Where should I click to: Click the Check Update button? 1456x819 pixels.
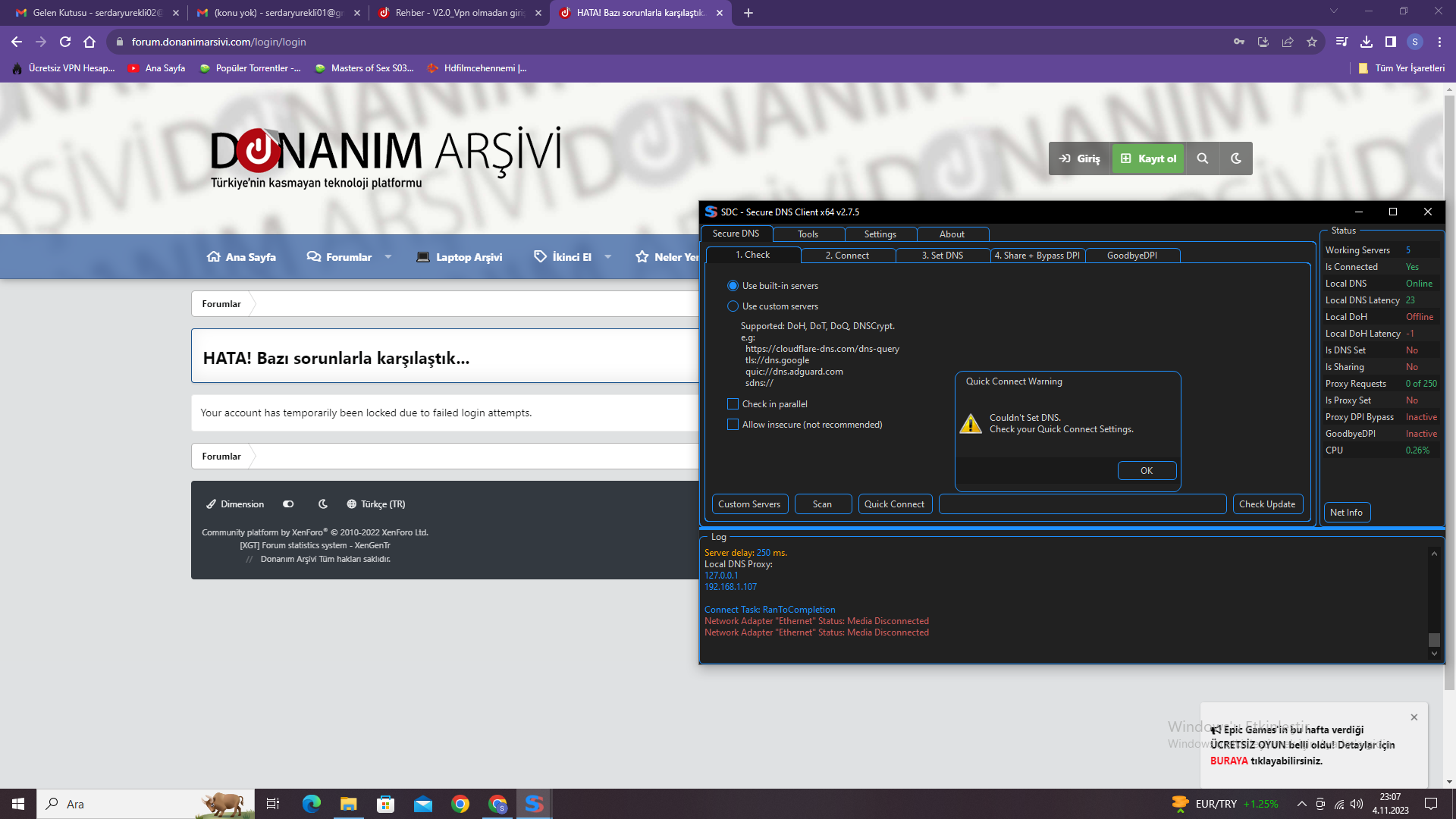click(x=1267, y=504)
